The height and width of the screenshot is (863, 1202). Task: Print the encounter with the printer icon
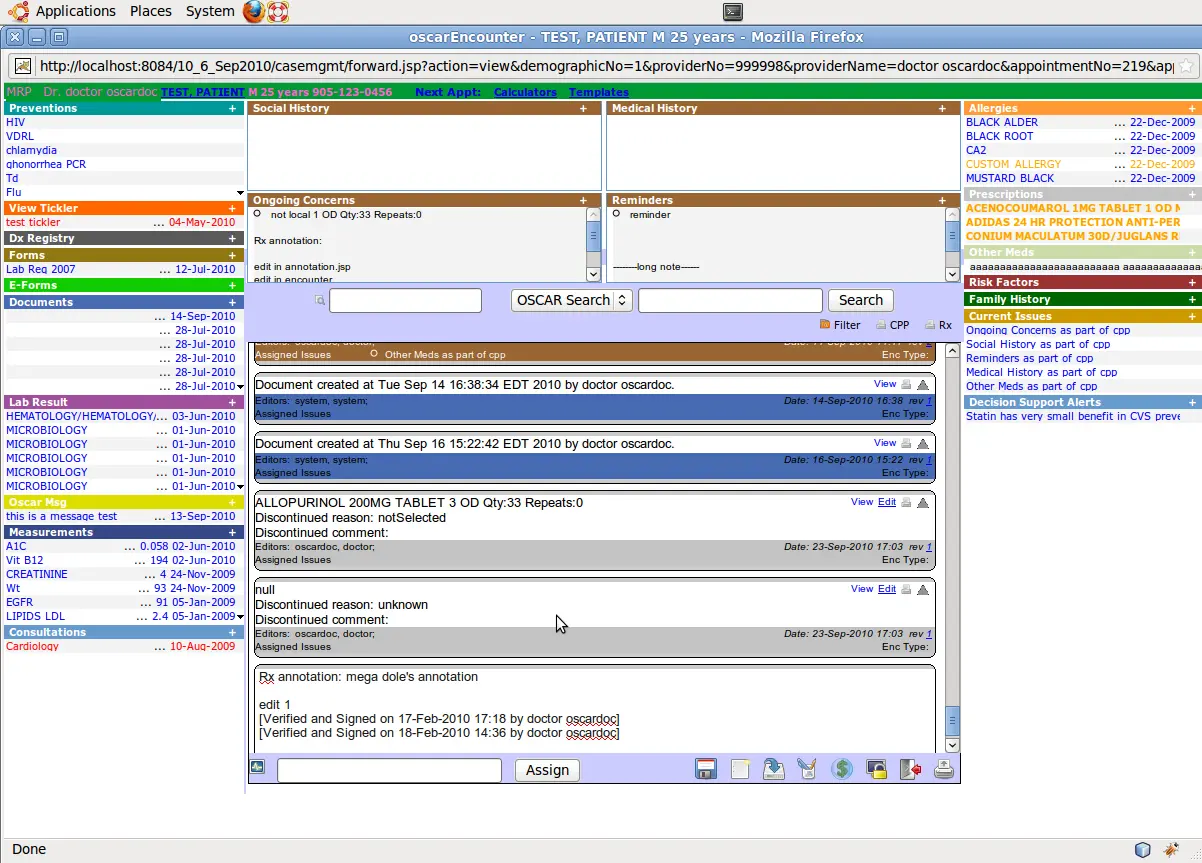943,770
